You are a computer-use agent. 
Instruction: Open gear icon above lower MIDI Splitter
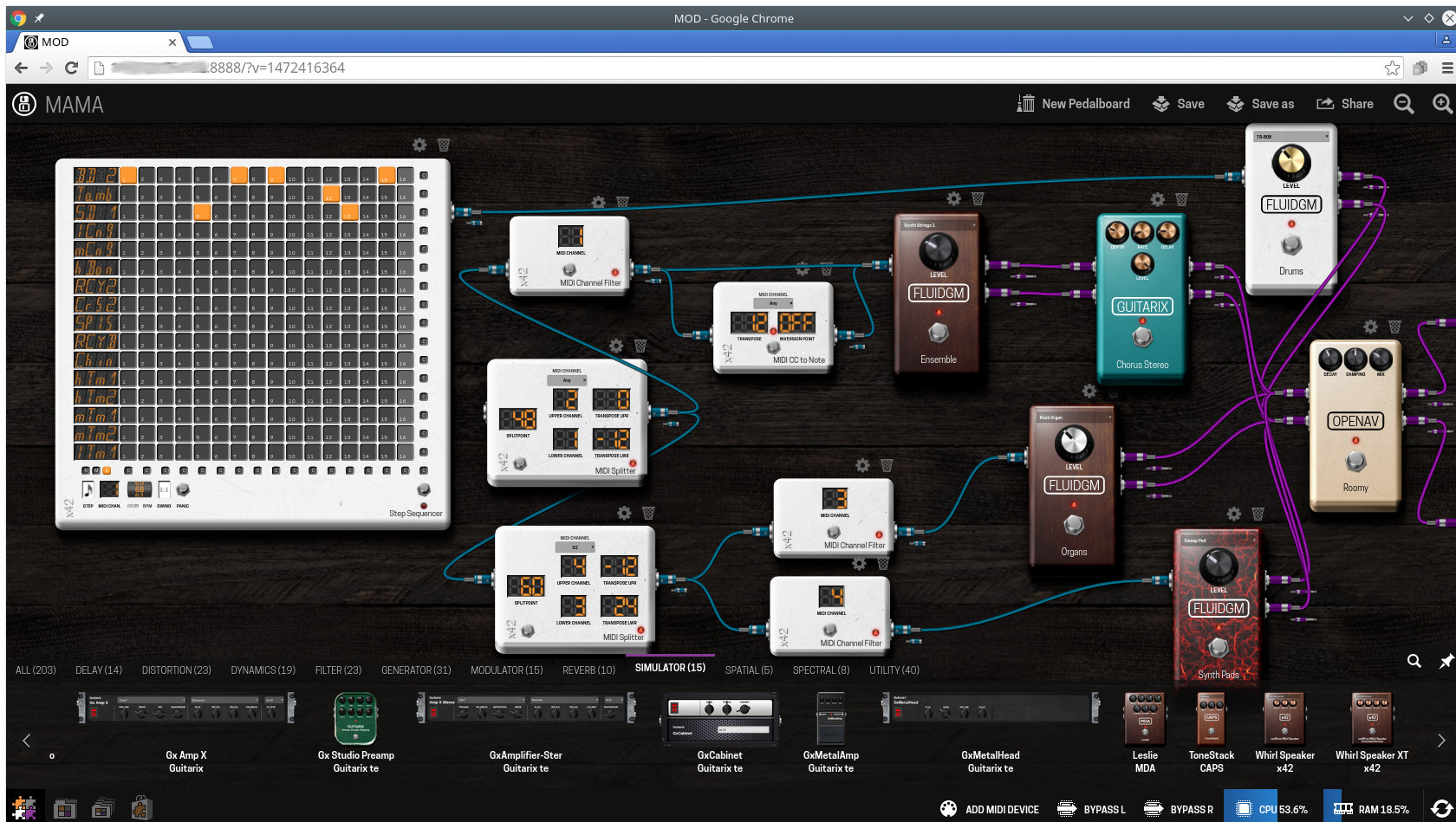[x=624, y=513]
